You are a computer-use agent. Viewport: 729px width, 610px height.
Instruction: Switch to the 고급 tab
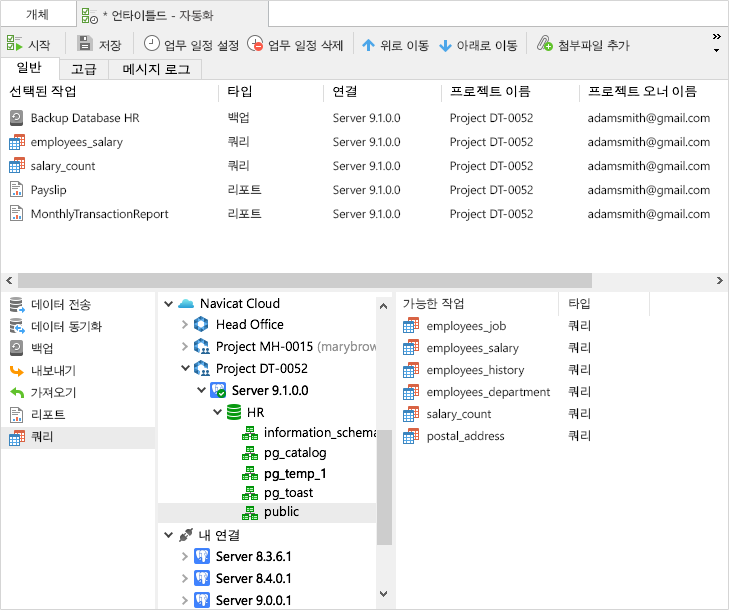coord(84,70)
